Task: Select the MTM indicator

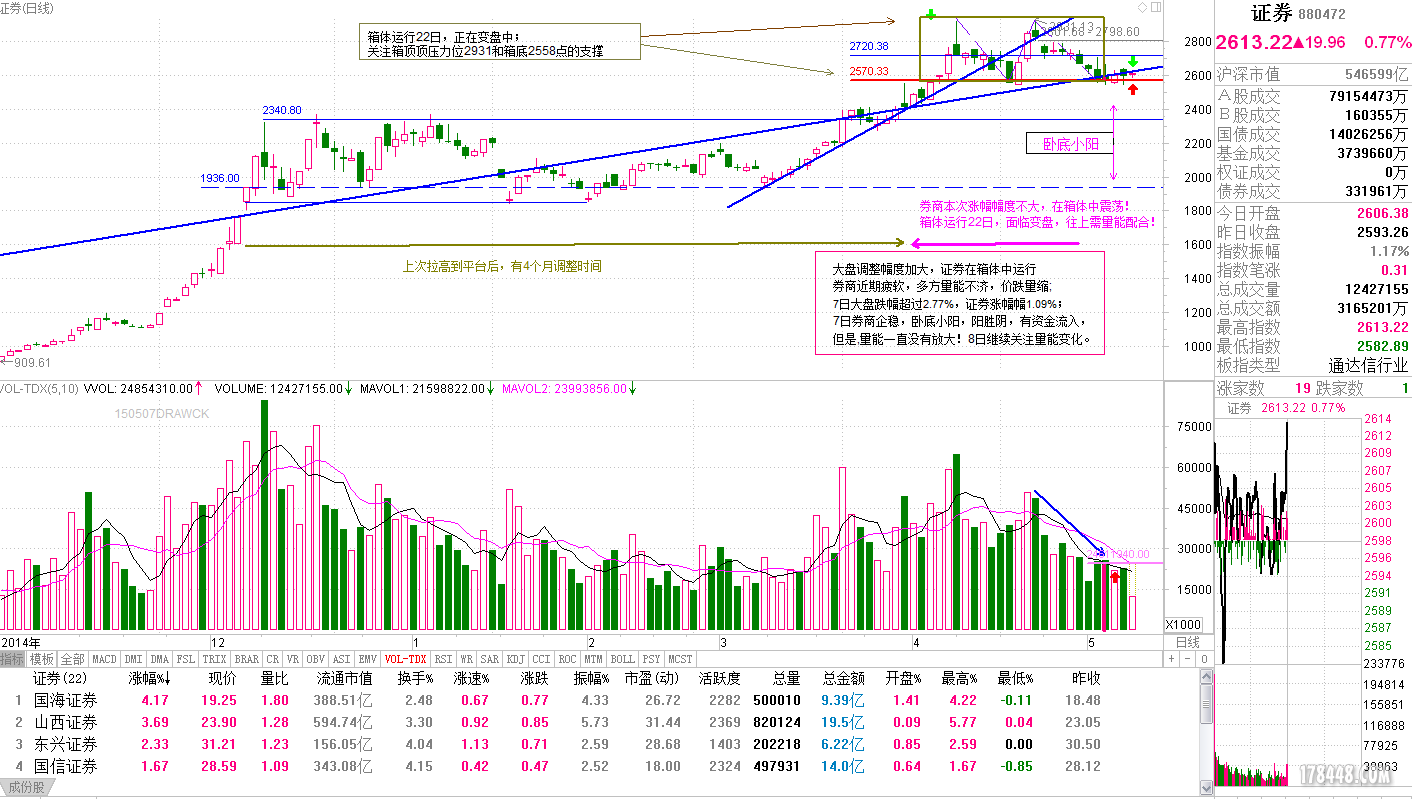Action: 593,659
